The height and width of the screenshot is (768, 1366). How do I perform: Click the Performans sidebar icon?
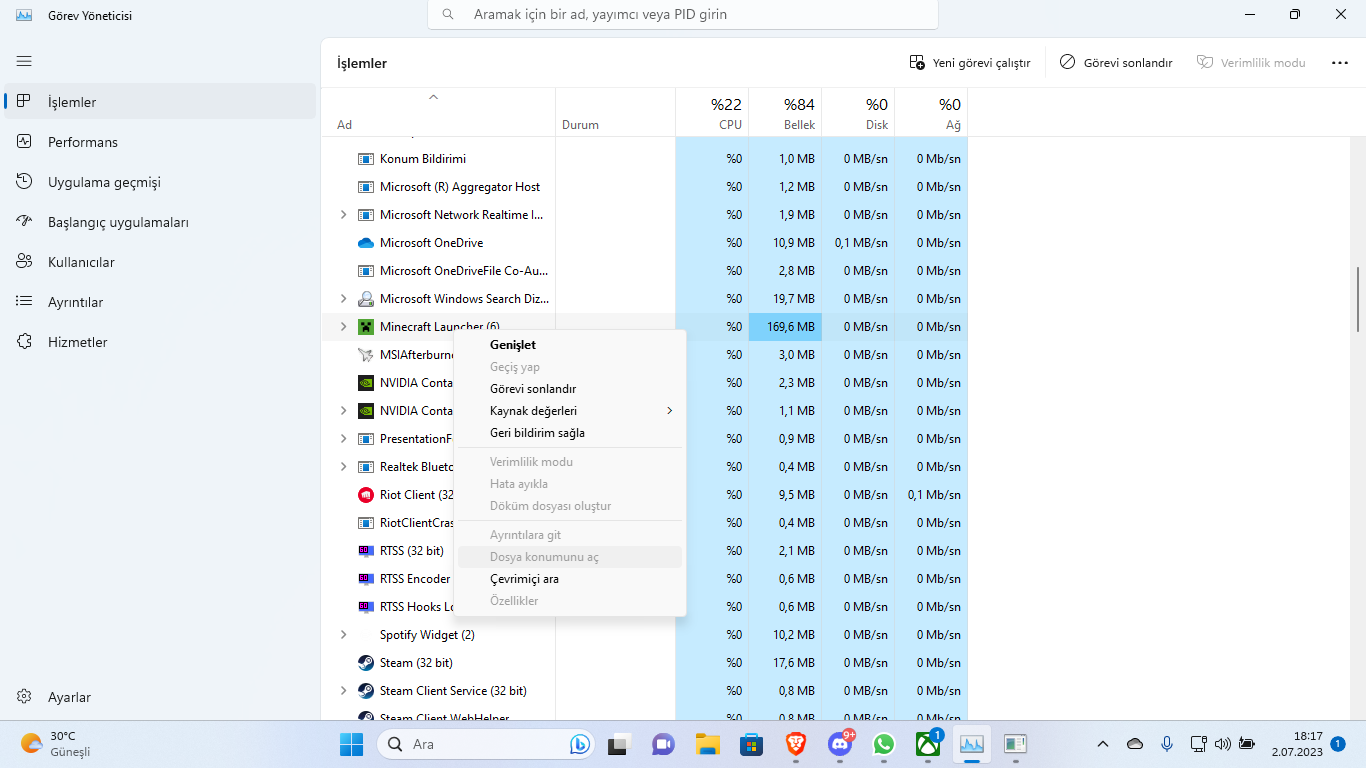25,142
